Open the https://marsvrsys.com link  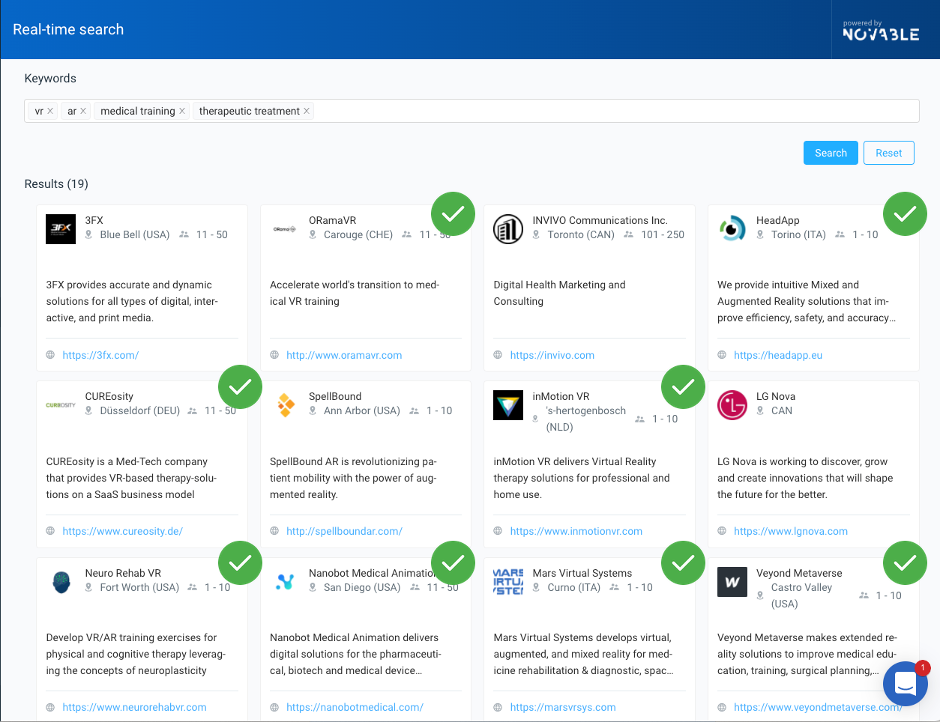click(x=563, y=707)
